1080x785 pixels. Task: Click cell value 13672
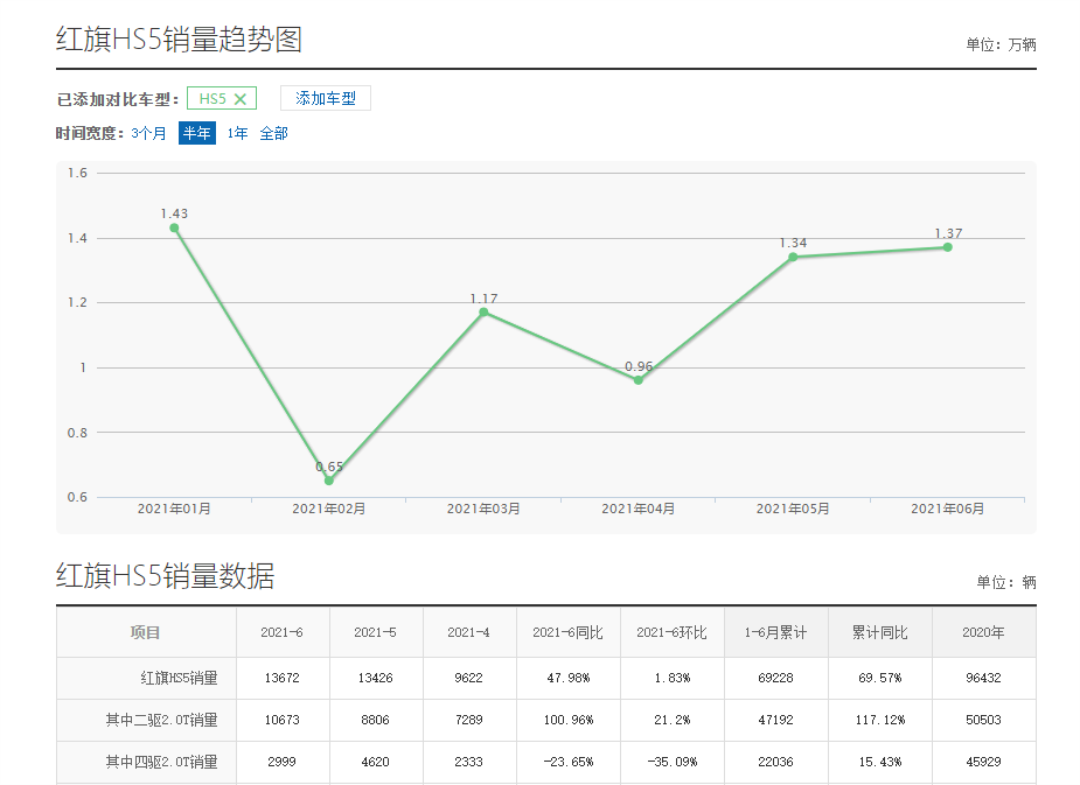pos(282,678)
